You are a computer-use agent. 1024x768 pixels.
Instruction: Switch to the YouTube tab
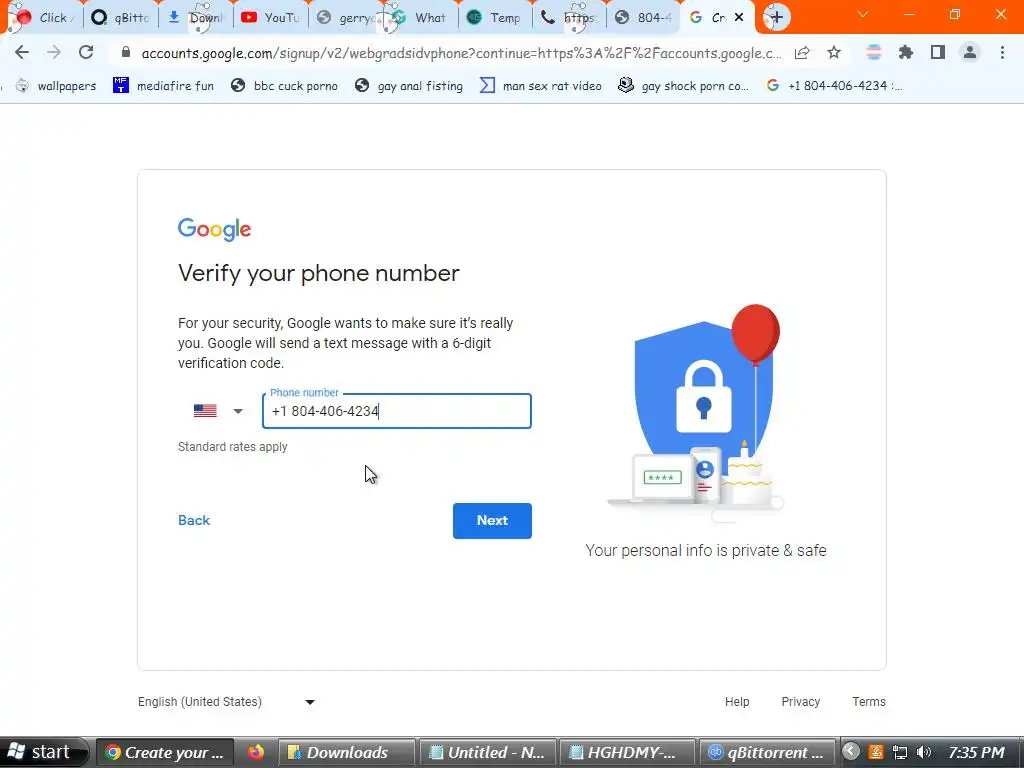tap(270, 18)
